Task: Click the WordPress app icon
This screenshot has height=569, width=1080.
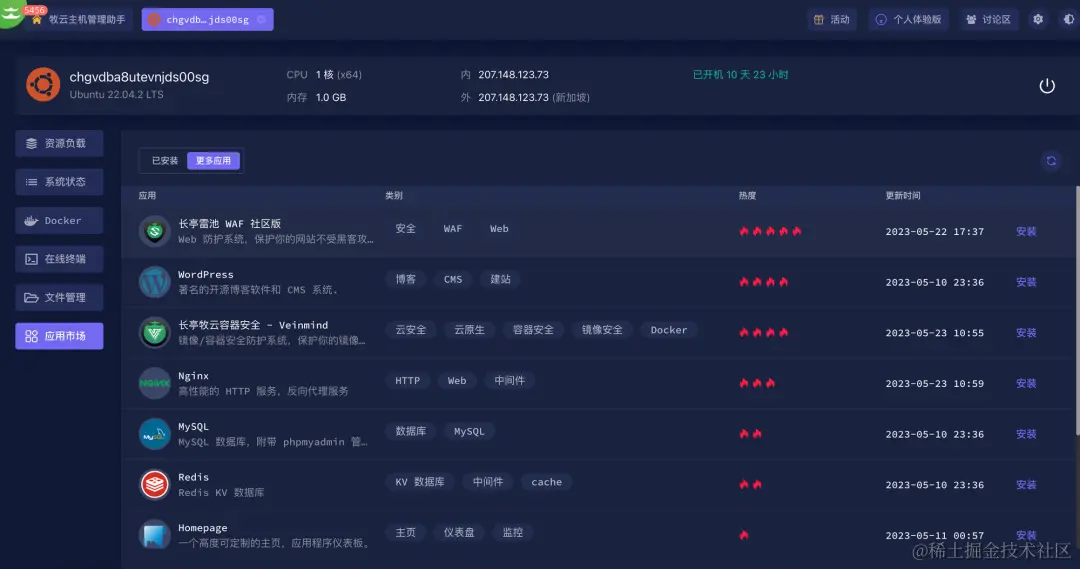Action: click(x=154, y=282)
